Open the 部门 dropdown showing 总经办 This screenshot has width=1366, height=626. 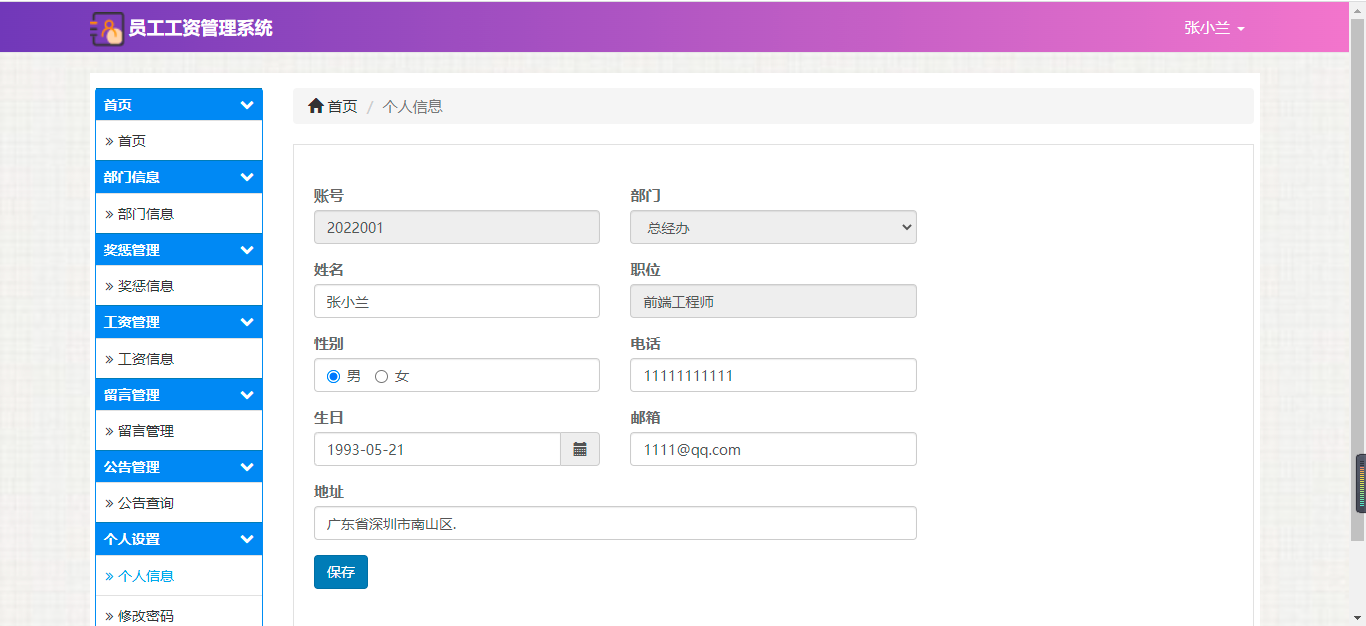point(773,227)
